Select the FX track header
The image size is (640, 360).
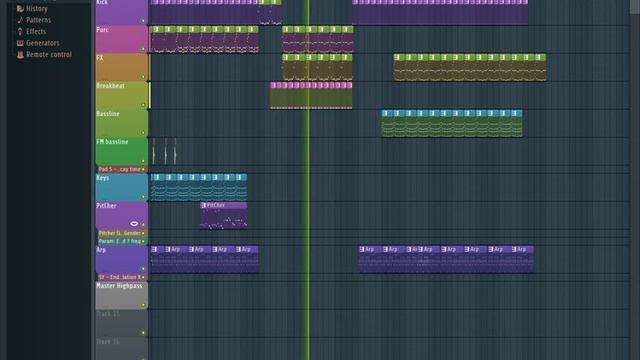pos(122,67)
